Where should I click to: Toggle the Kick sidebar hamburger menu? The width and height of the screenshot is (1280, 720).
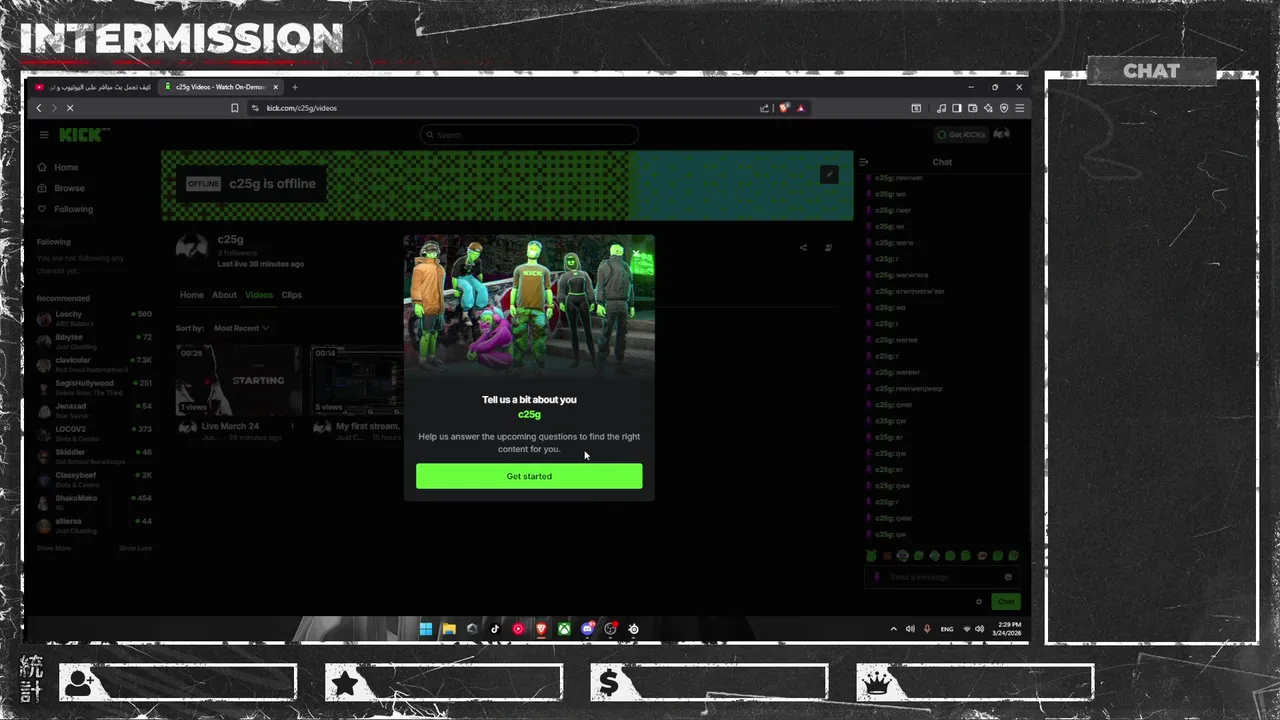(x=44, y=135)
